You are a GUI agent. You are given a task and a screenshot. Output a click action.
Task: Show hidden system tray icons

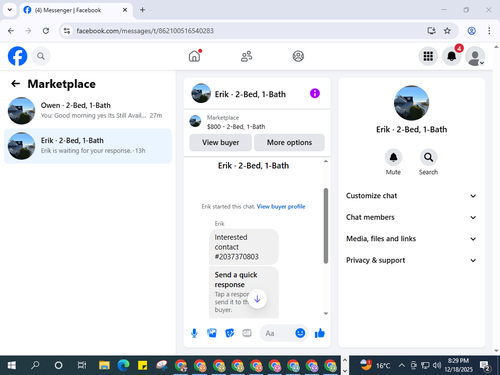coord(402,365)
